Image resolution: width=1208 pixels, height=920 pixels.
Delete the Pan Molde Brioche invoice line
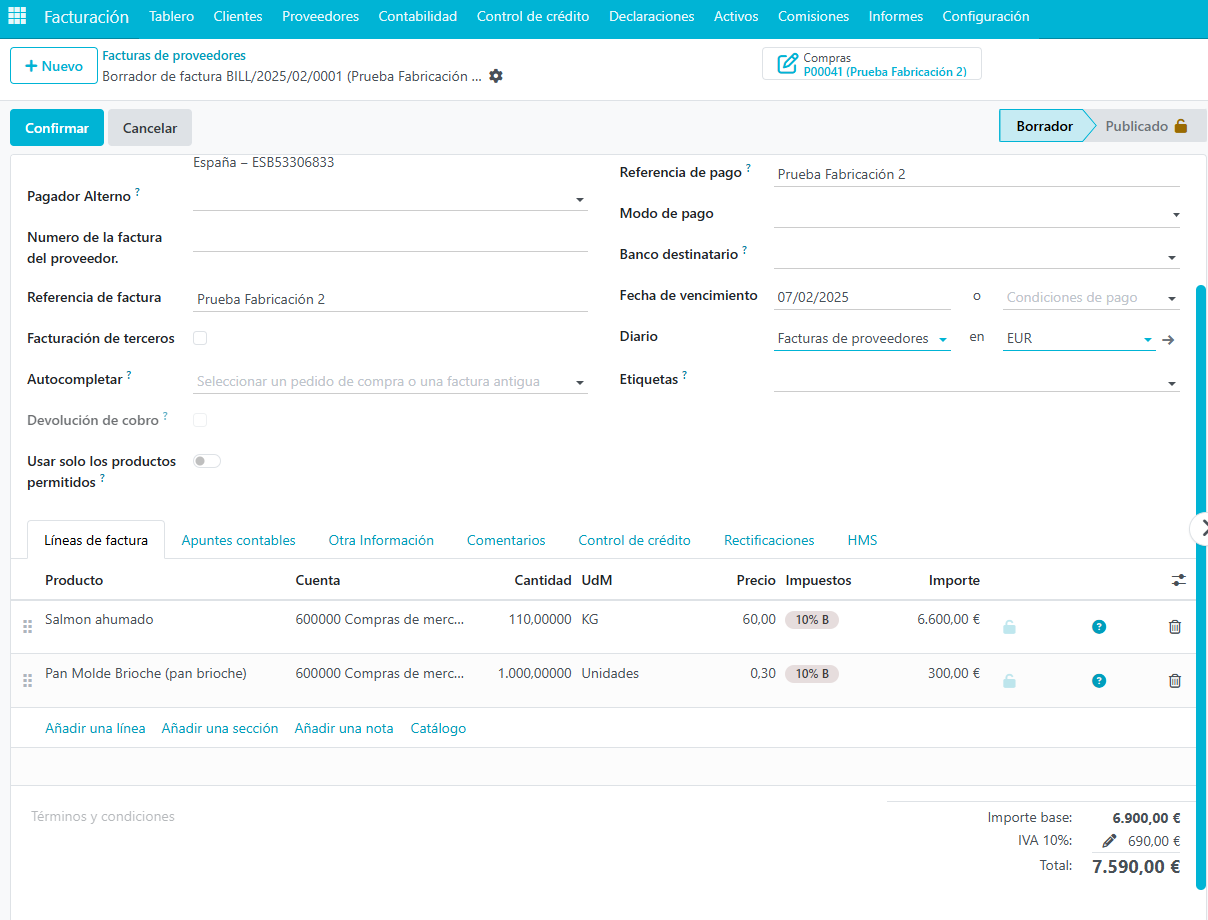(1175, 681)
